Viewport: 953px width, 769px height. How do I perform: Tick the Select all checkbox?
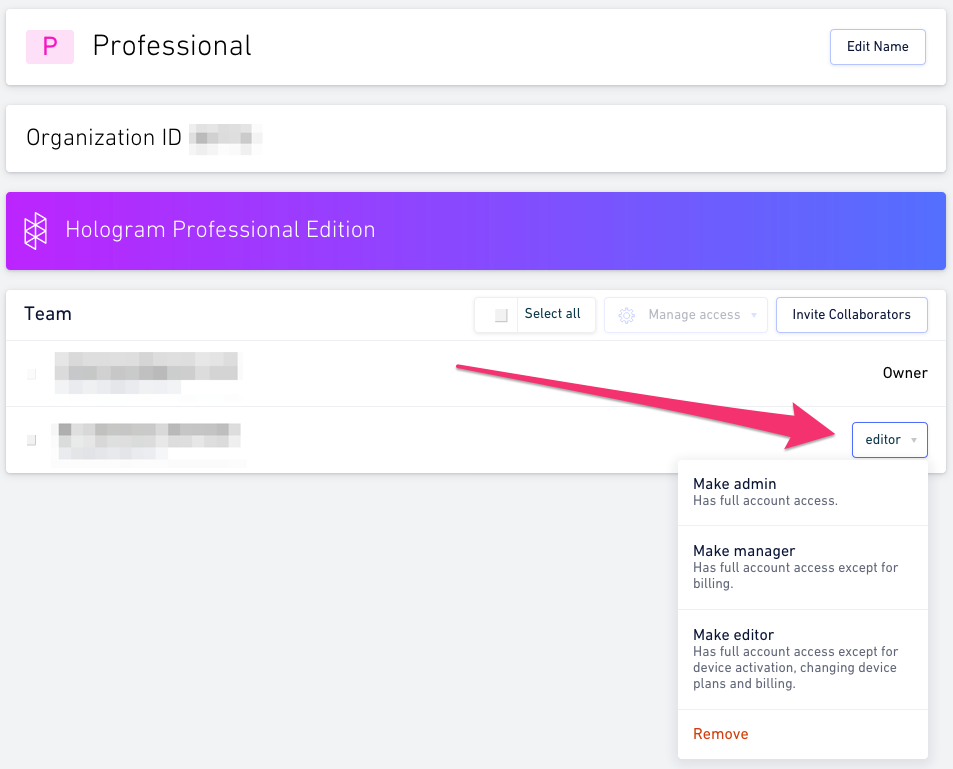point(501,315)
